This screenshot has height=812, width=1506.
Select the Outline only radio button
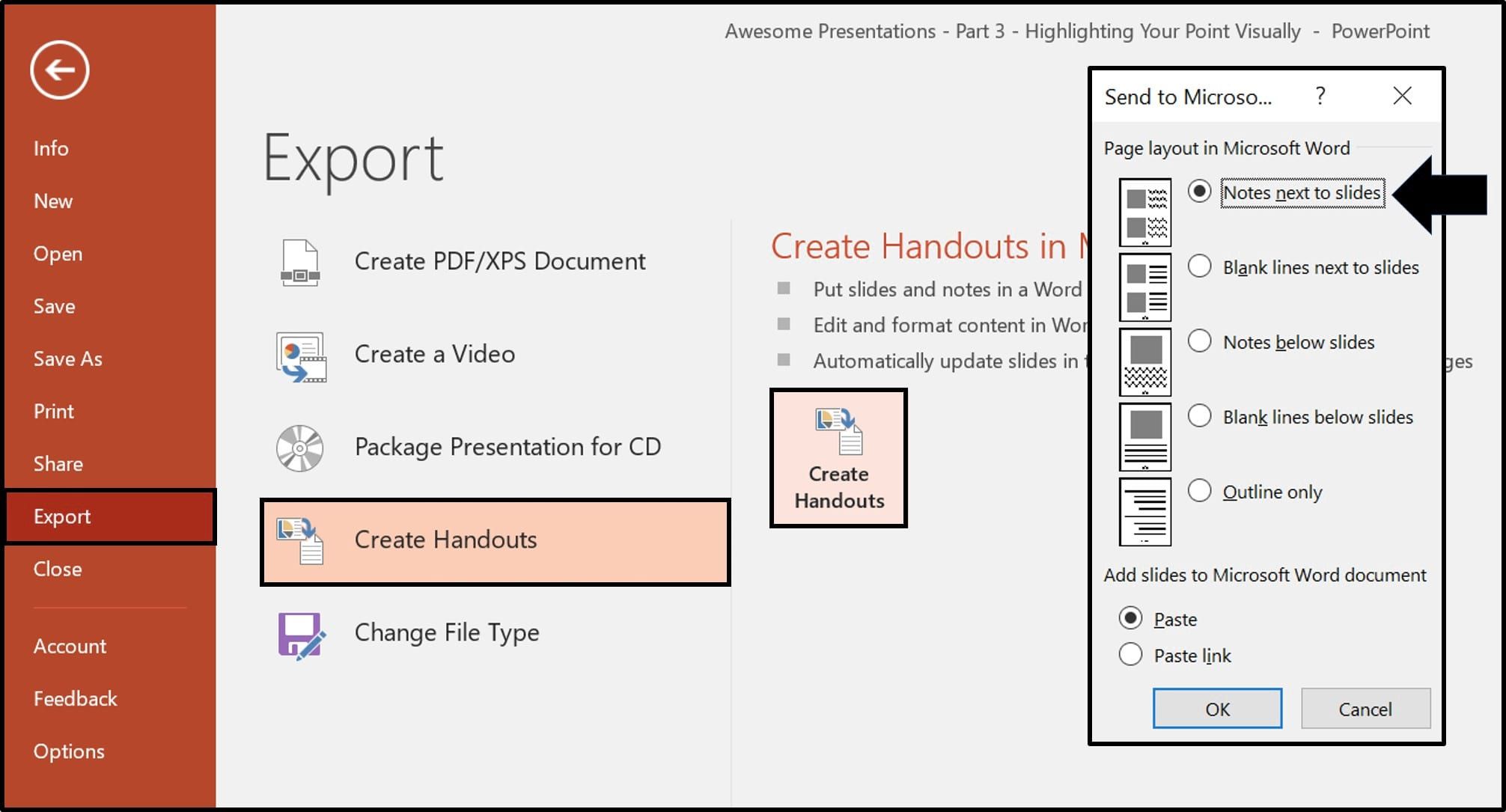click(1199, 491)
